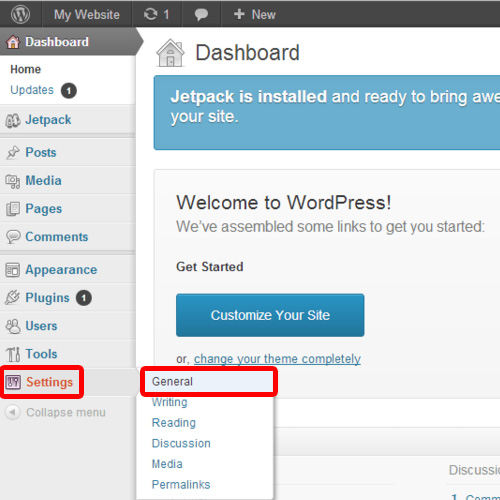The width and height of the screenshot is (500, 500).
Task: Click Customize Your Site button
Action: (x=270, y=315)
